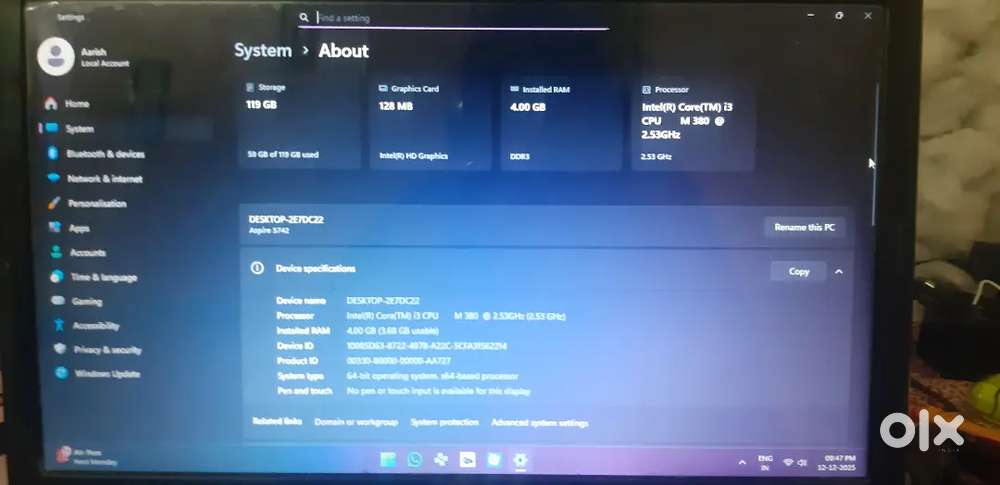The image size is (1000, 485).
Task: Click the Device specifications info icon
Action: coord(257,268)
